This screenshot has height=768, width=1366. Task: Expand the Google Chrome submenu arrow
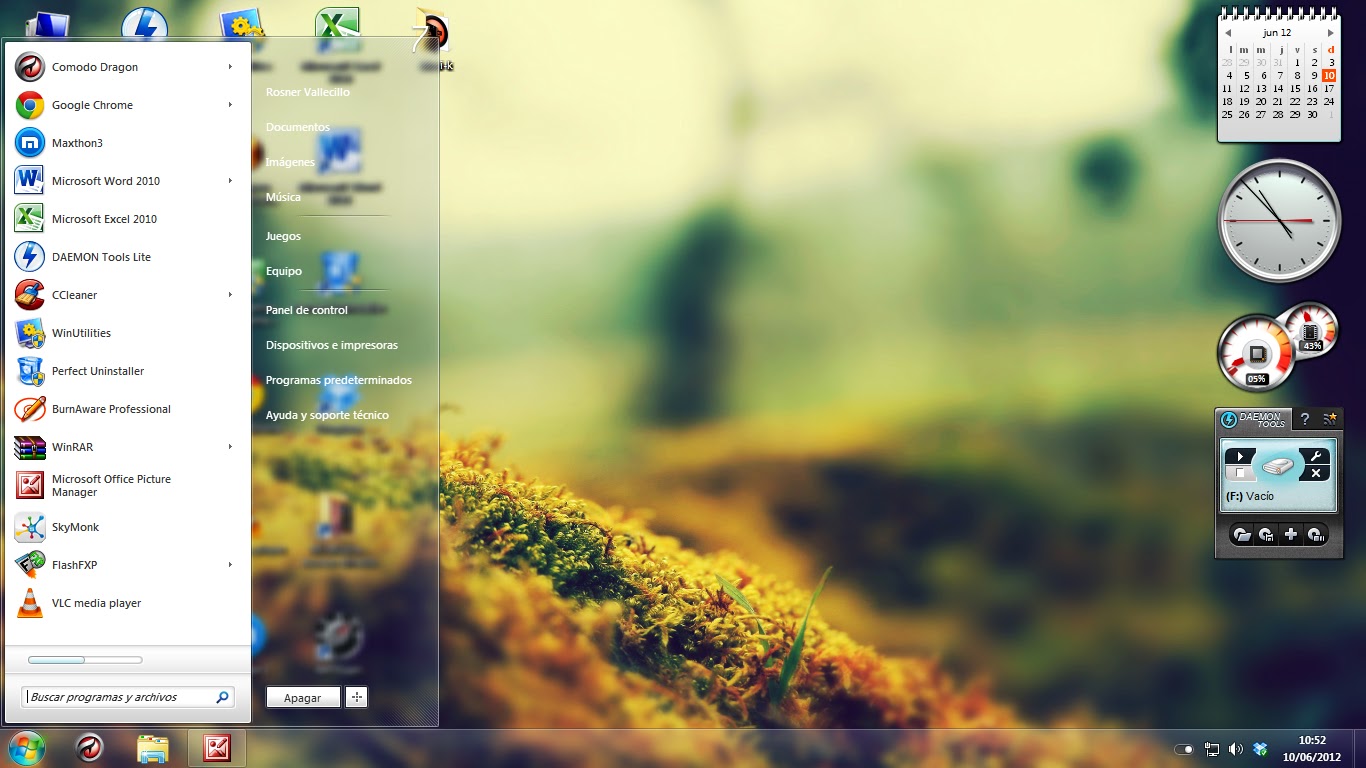(x=230, y=105)
